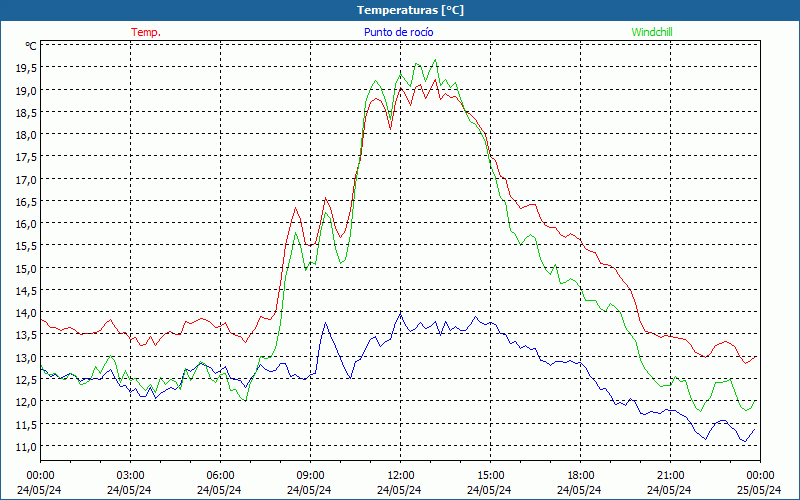The image size is (800, 500).
Task: Click the 03:00 time label
Action: (x=130, y=476)
